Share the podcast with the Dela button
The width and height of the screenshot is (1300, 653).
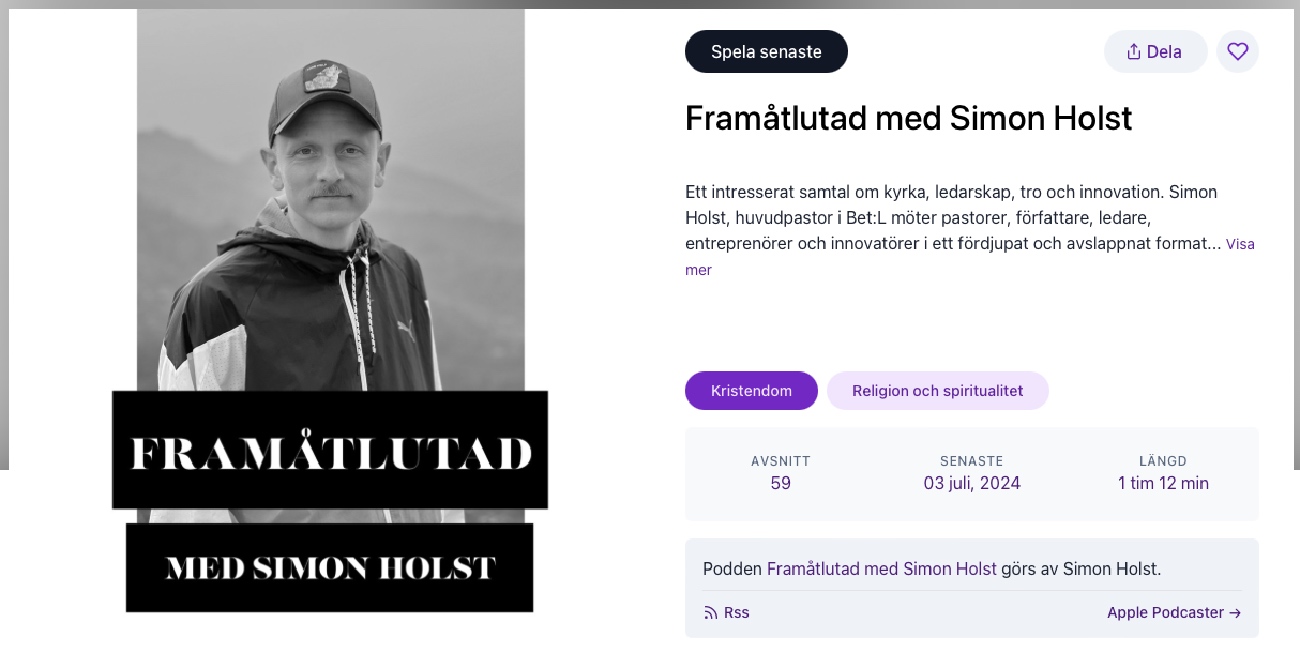[x=1155, y=52]
